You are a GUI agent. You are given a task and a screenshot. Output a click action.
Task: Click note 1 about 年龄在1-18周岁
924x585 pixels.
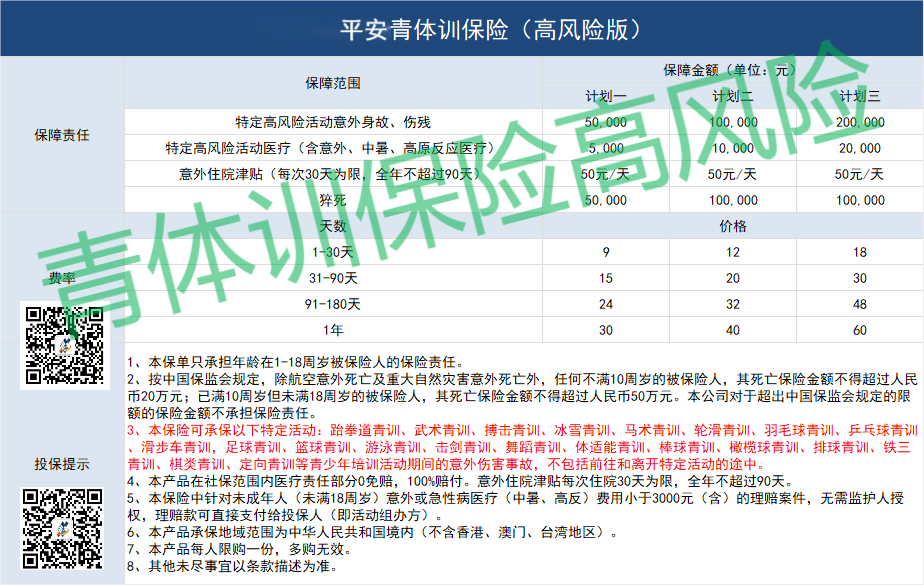(x=298, y=362)
